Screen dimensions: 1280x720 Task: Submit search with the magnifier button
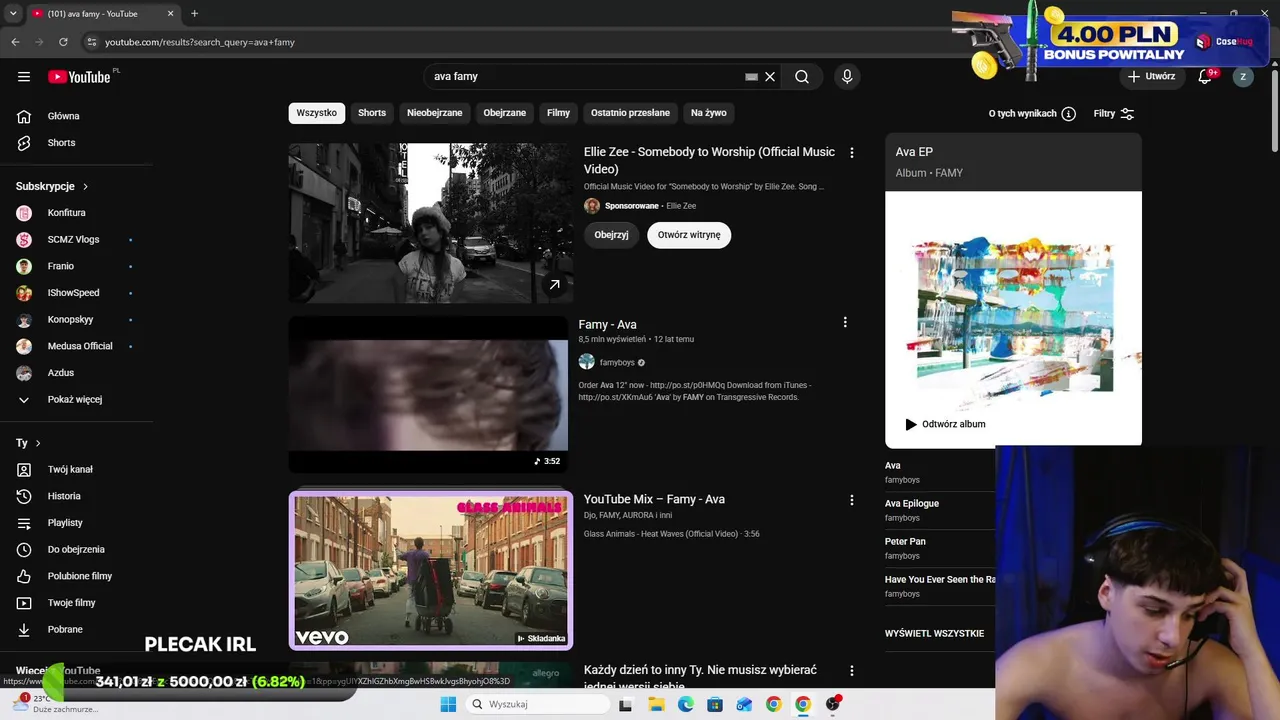pos(802,77)
